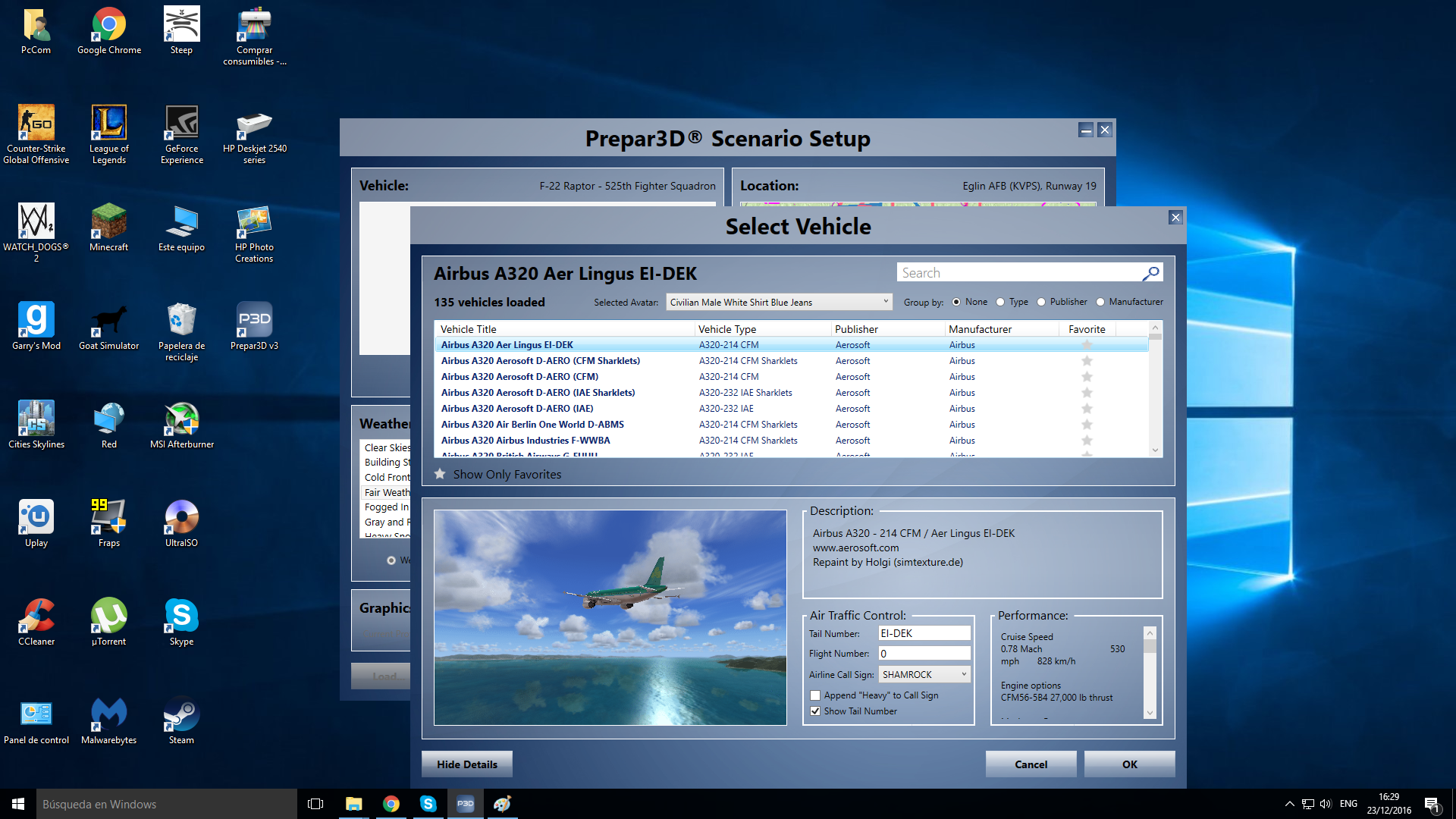Click vehicle list scrollbar down arrow
Screen dimensions: 1456x819
pos(1156,450)
